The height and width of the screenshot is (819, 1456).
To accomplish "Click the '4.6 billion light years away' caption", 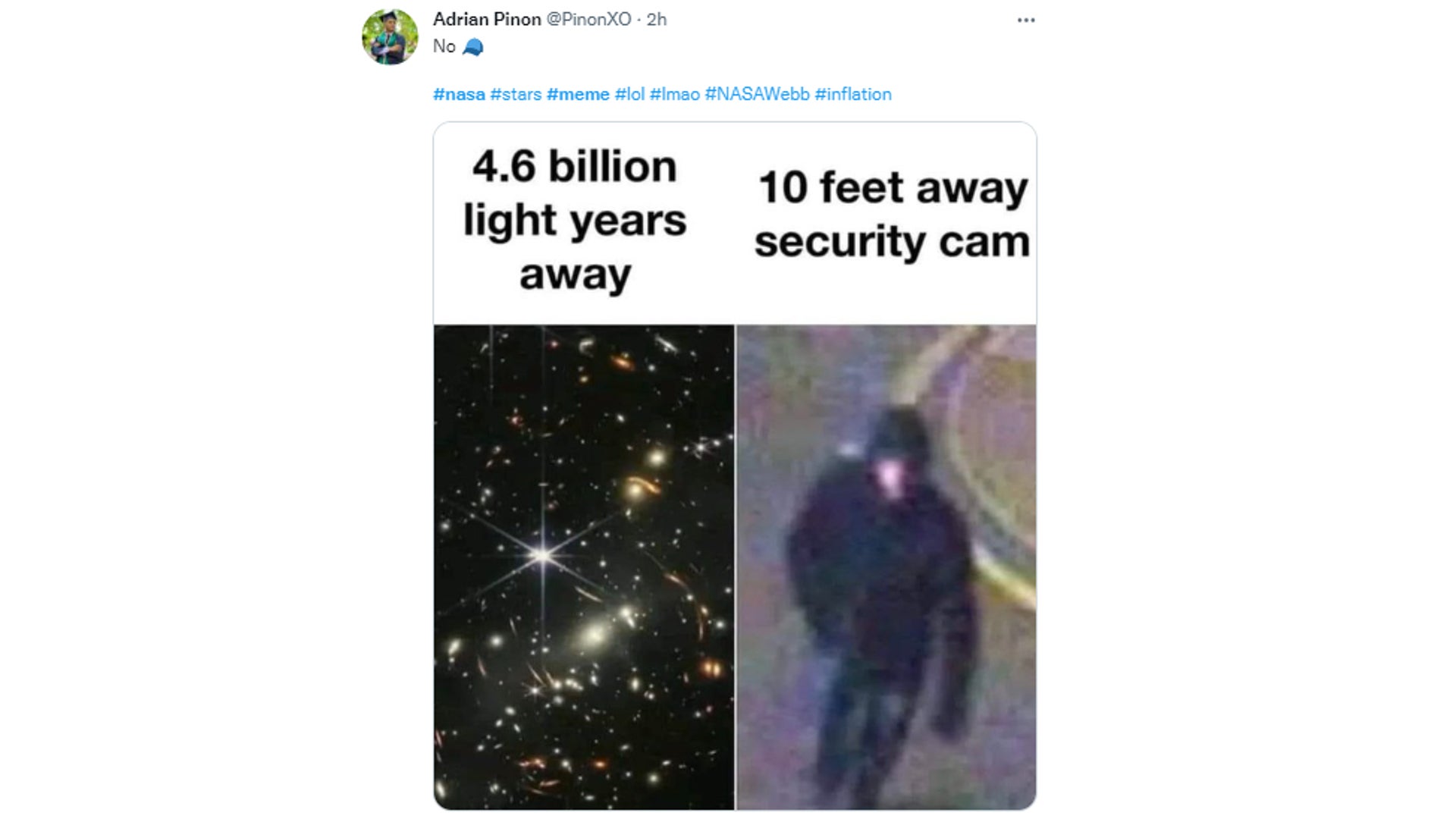I will click(575, 220).
